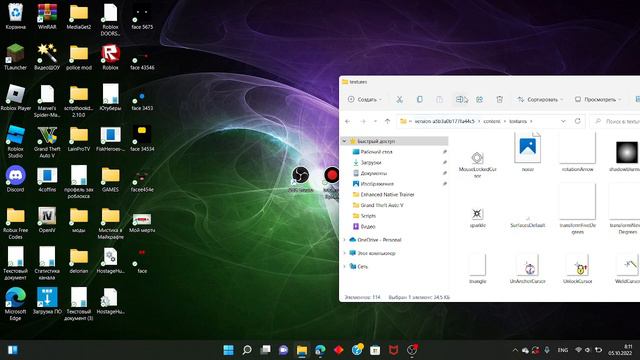
Task: Open taskbar Search
Action: point(247,350)
